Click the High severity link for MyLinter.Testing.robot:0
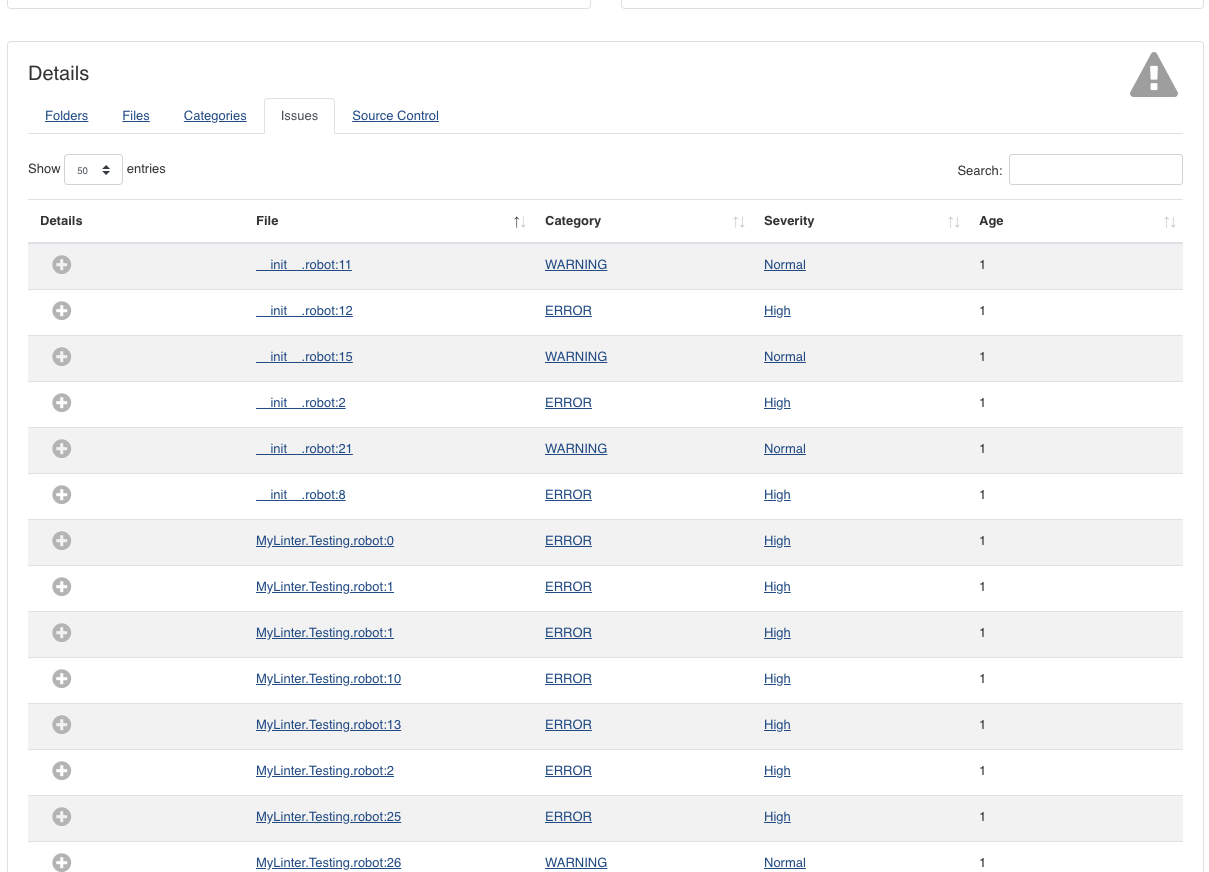The width and height of the screenshot is (1209, 872). pos(777,540)
